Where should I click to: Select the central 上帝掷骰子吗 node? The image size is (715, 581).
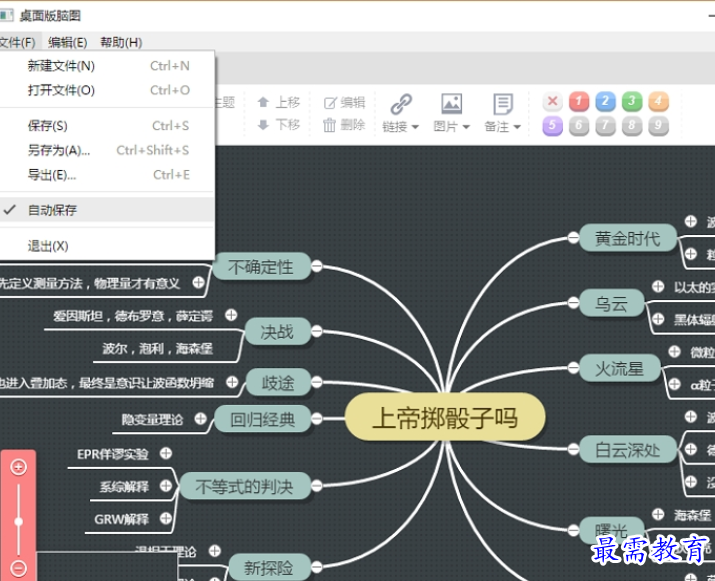point(445,418)
